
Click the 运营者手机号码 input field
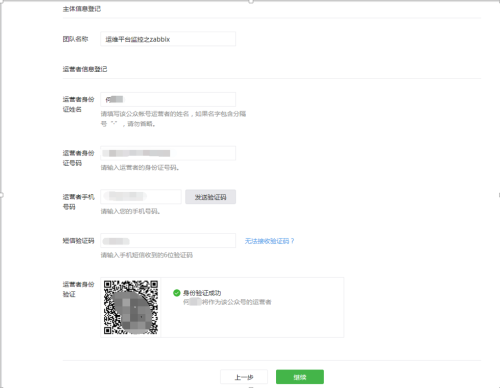pyautogui.click(x=141, y=197)
